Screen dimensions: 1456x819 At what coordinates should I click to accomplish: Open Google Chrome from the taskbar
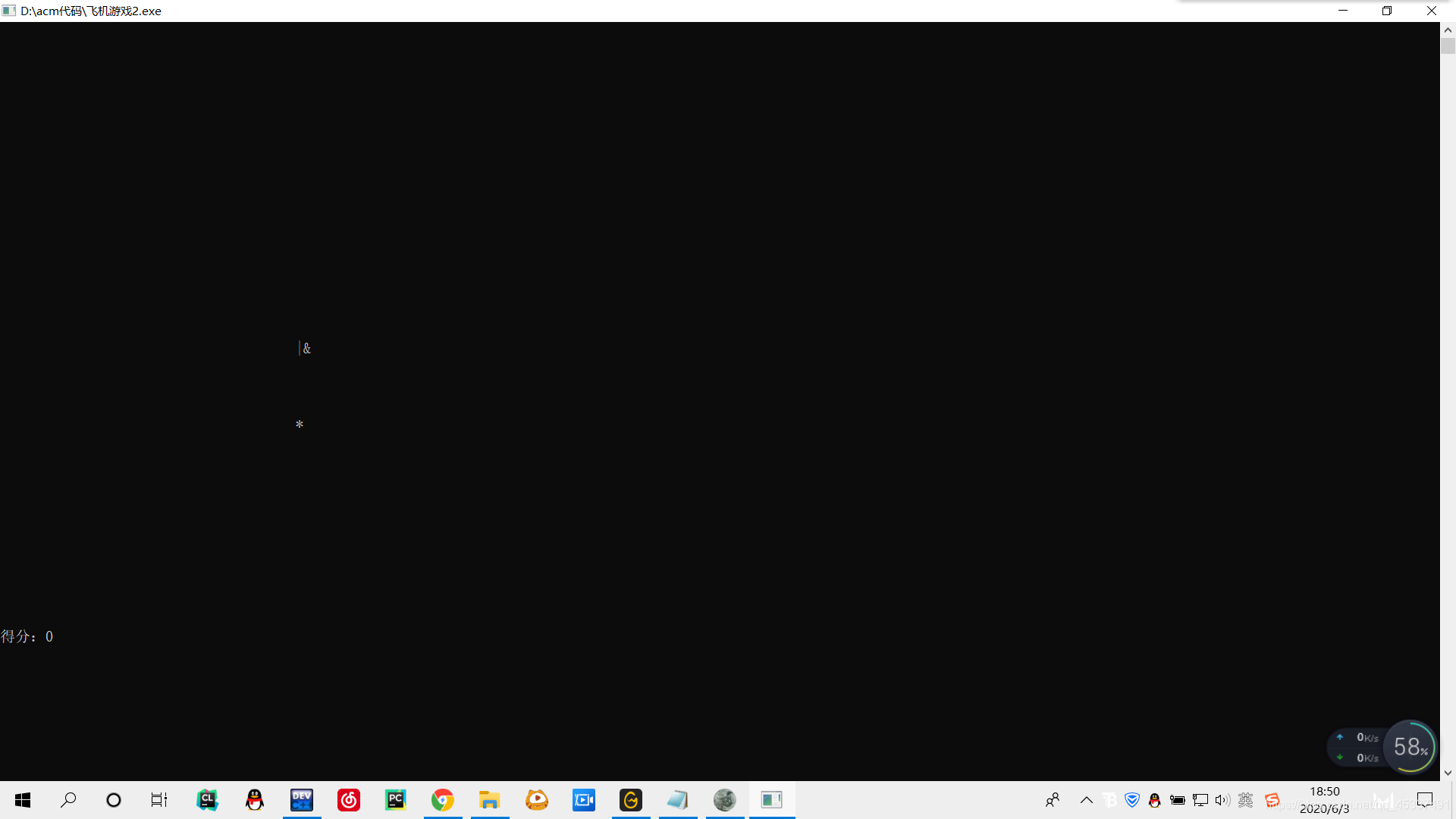coord(443,800)
